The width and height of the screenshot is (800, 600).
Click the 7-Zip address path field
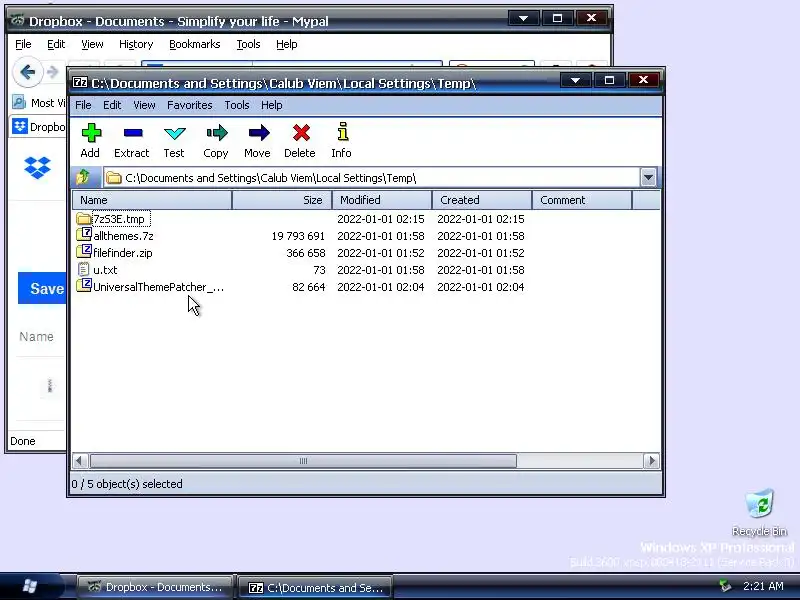point(372,178)
